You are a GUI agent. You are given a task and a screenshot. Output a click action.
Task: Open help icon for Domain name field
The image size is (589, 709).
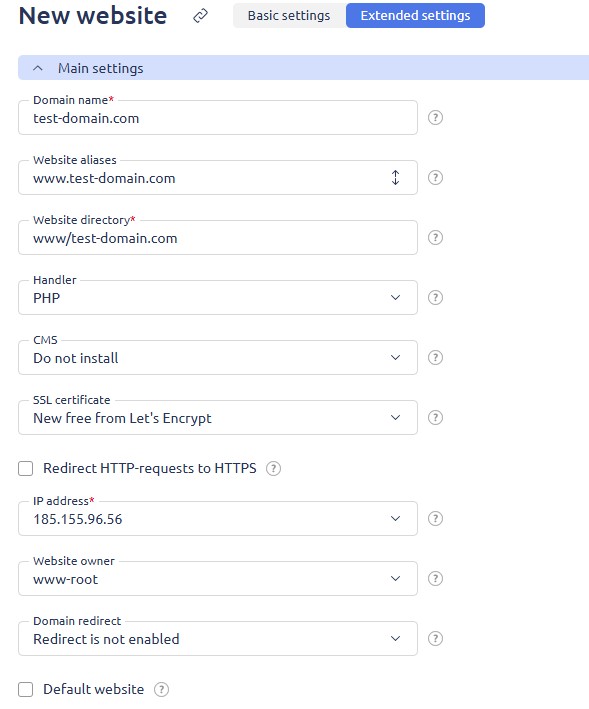tap(435, 118)
